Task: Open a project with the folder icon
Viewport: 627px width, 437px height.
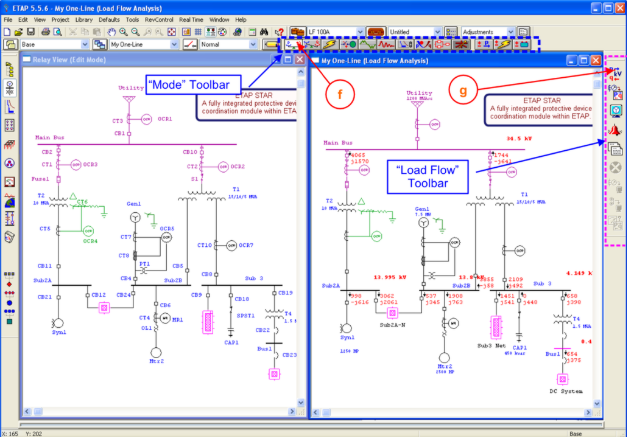Action: (18, 32)
